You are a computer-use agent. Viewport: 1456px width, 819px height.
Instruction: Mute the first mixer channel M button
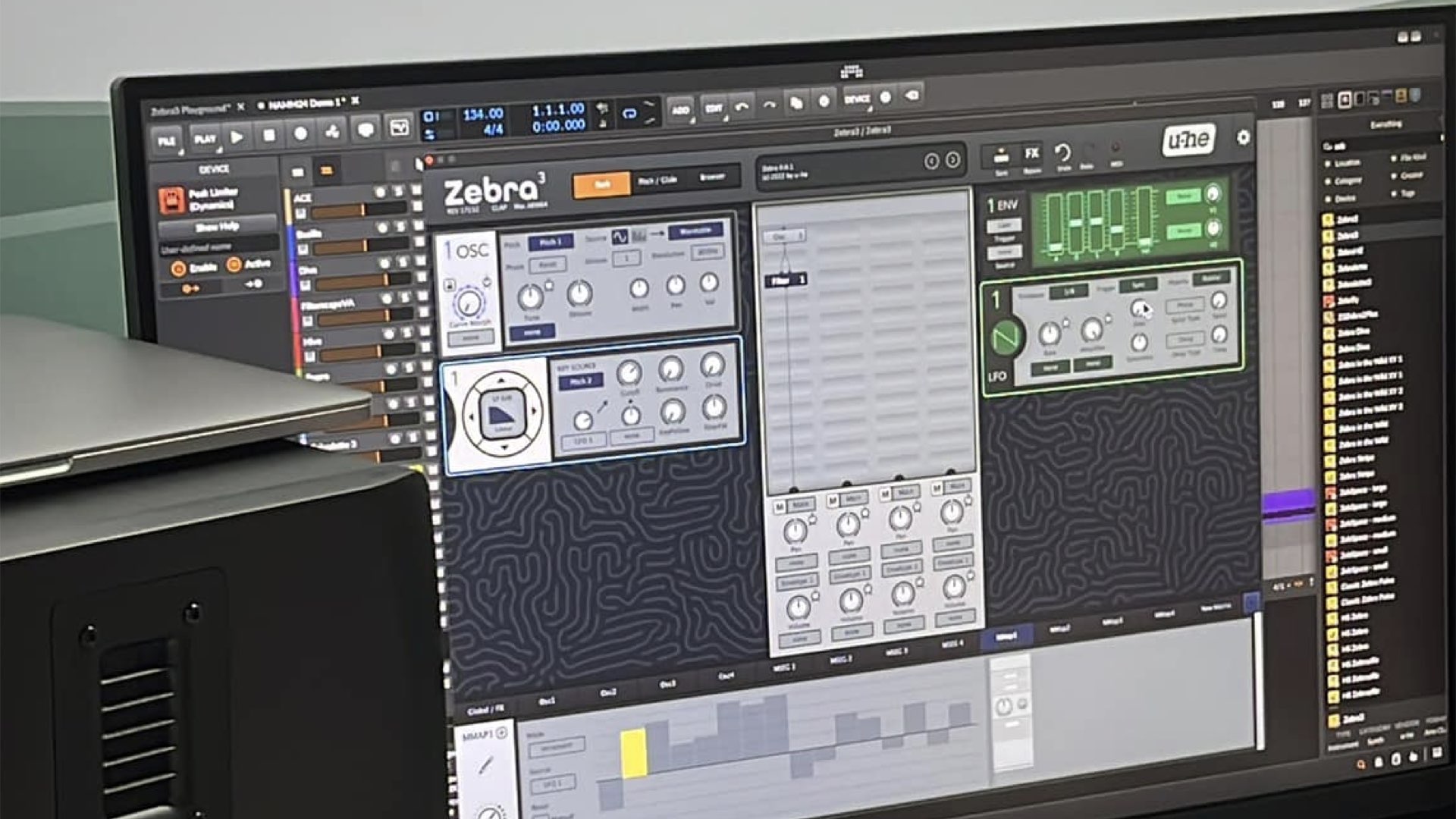coord(780,506)
